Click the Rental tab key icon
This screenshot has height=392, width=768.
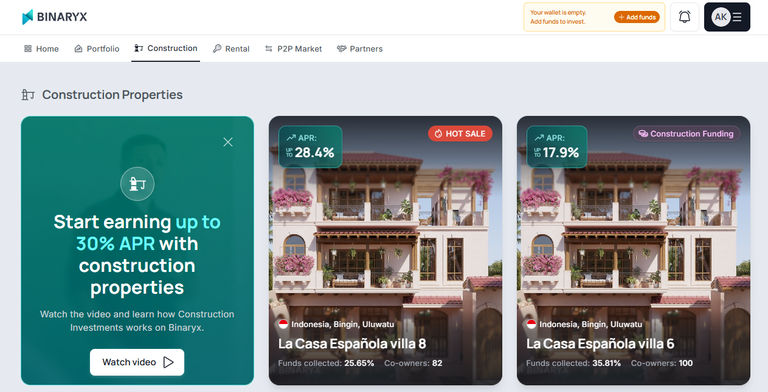pyautogui.click(x=217, y=49)
